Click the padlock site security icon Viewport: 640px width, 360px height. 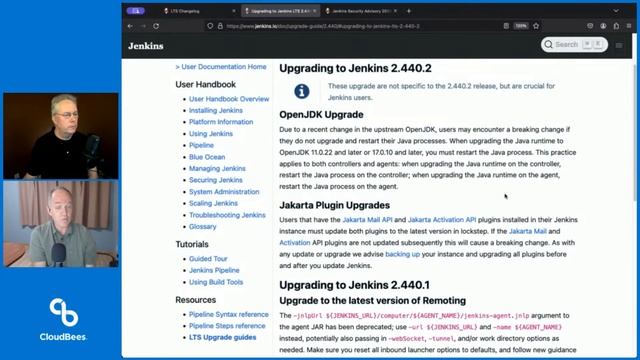coord(220,26)
